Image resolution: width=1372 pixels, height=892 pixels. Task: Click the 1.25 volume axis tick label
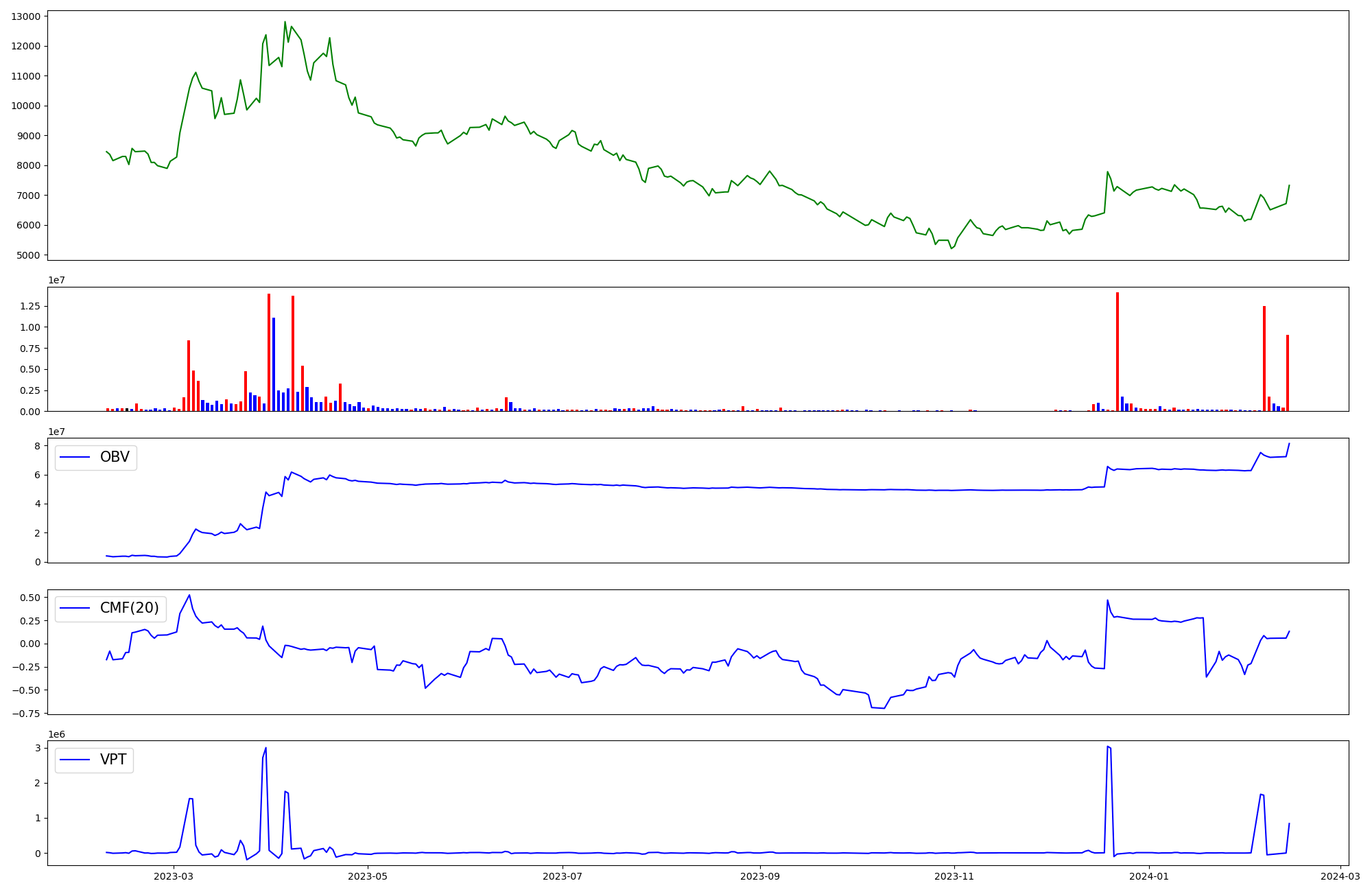pyautogui.click(x=31, y=306)
